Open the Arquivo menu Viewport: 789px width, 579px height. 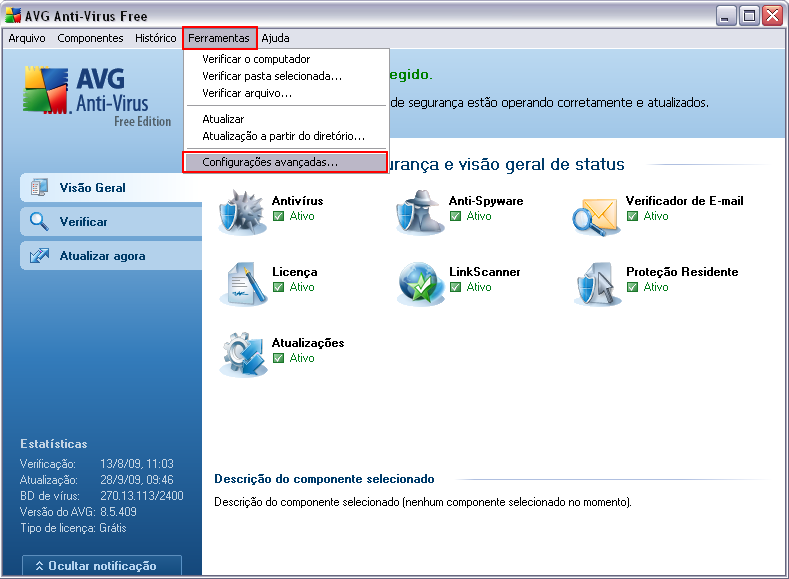pyautogui.click(x=27, y=38)
